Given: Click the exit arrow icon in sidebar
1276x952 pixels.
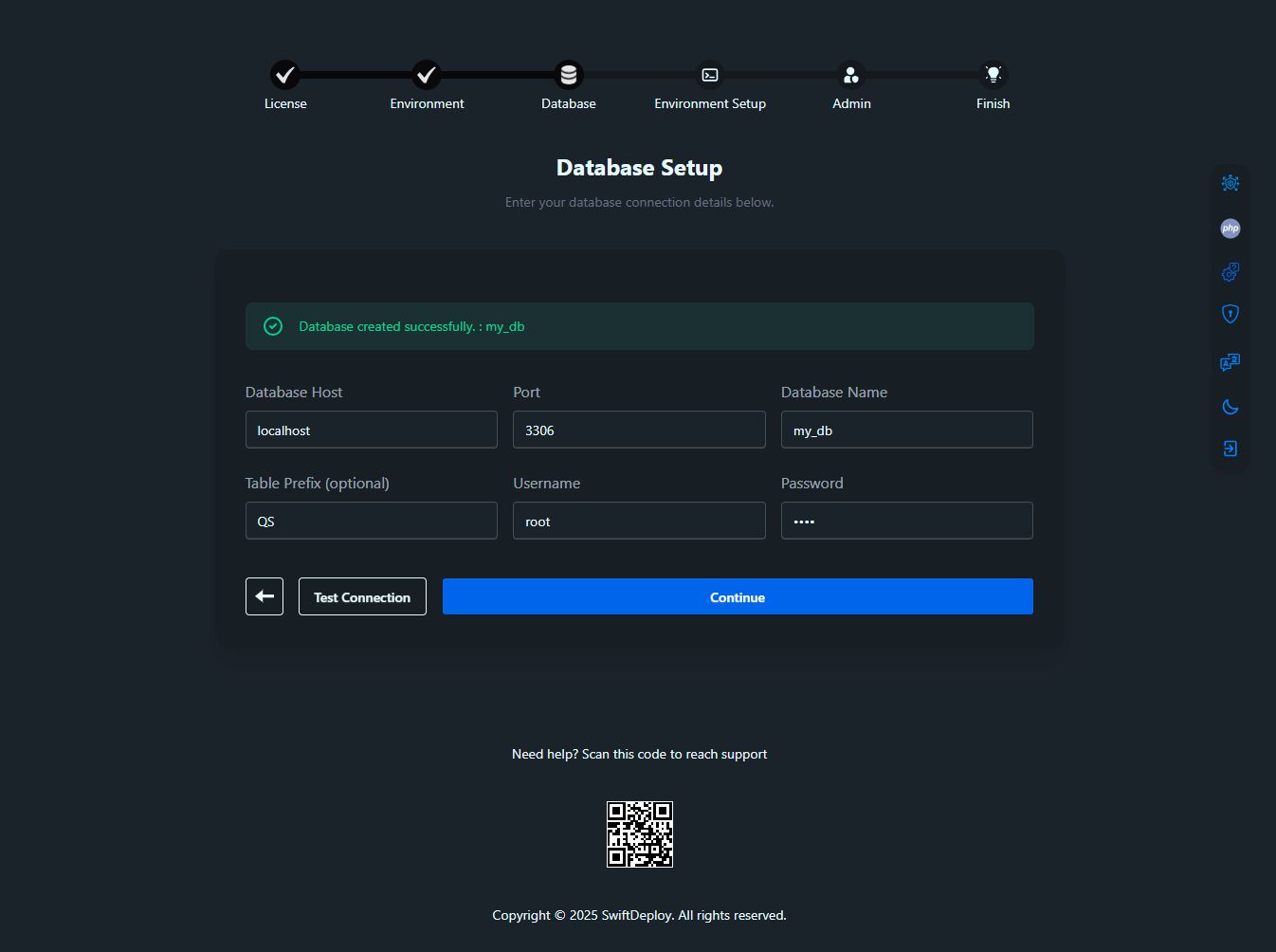Looking at the screenshot, I should [1230, 449].
